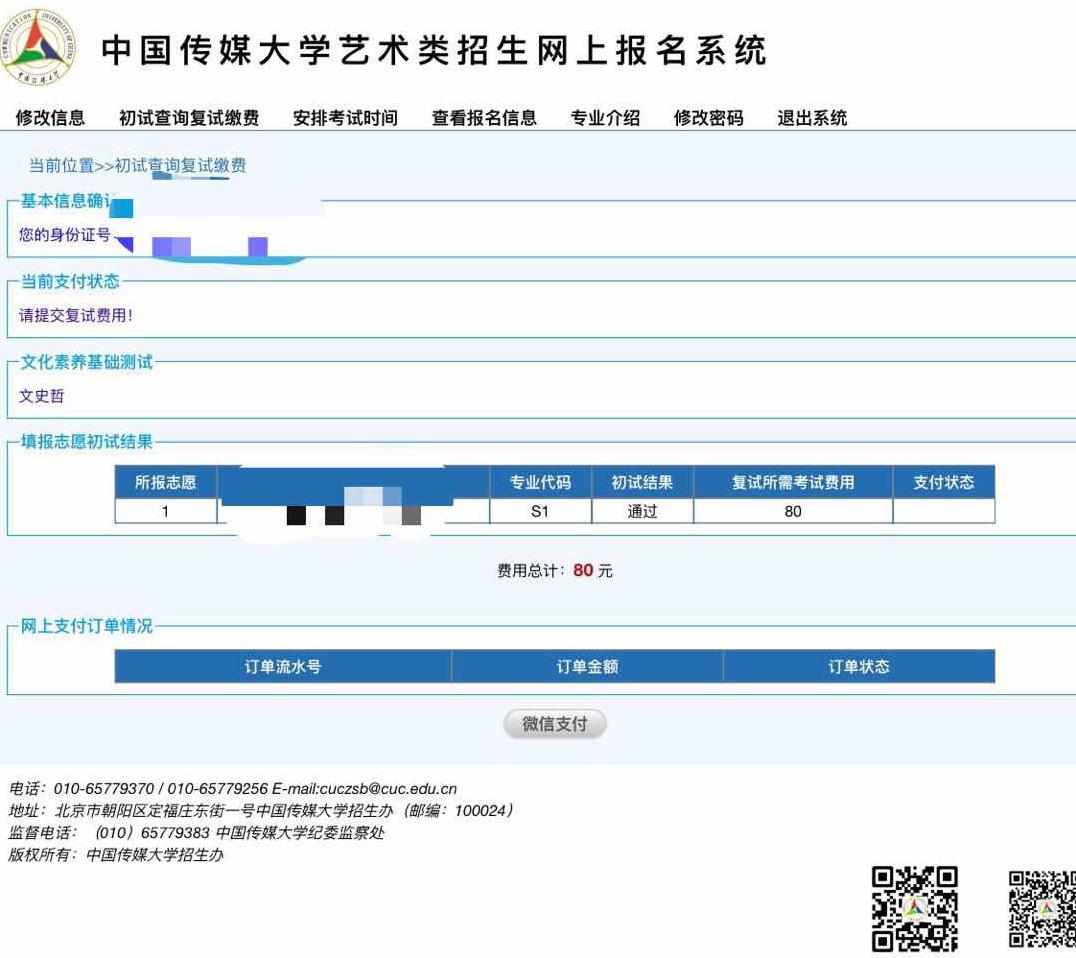Click the 专业代码 column header
The image size is (1076, 958).
[x=540, y=482]
